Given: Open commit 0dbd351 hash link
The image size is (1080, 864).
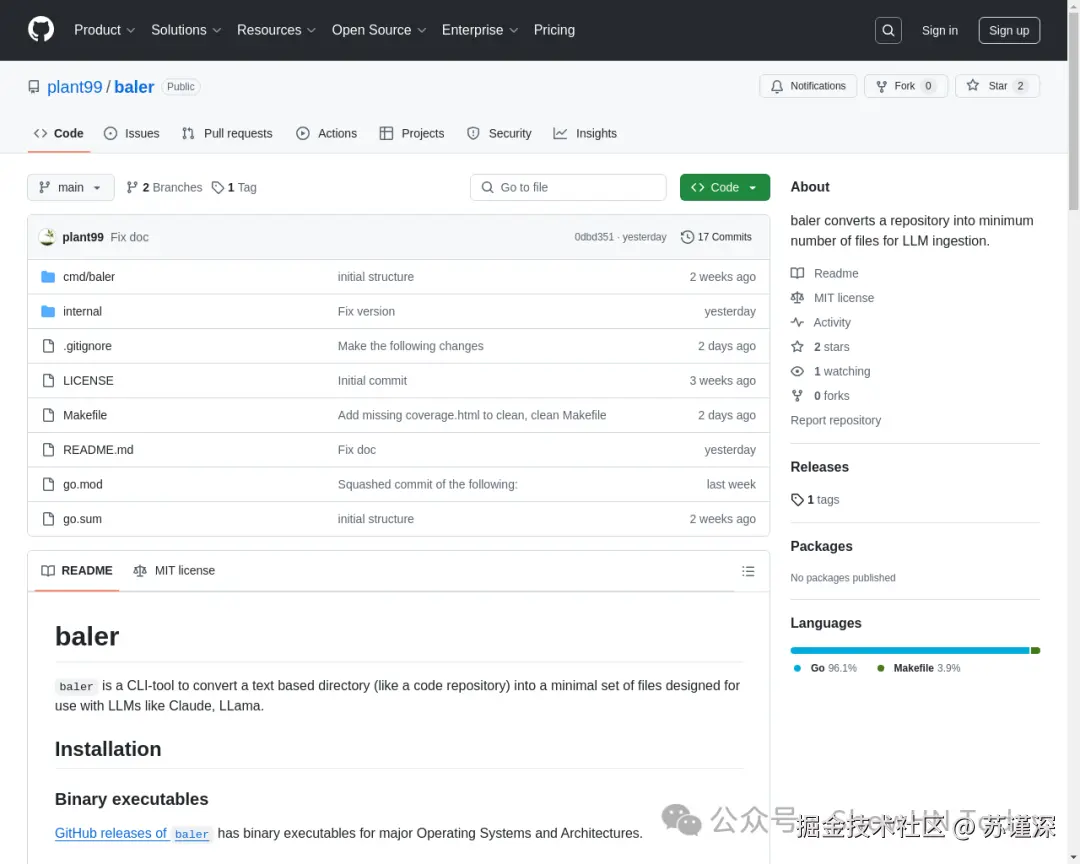Looking at the screenshot, I should pos(594,237).
